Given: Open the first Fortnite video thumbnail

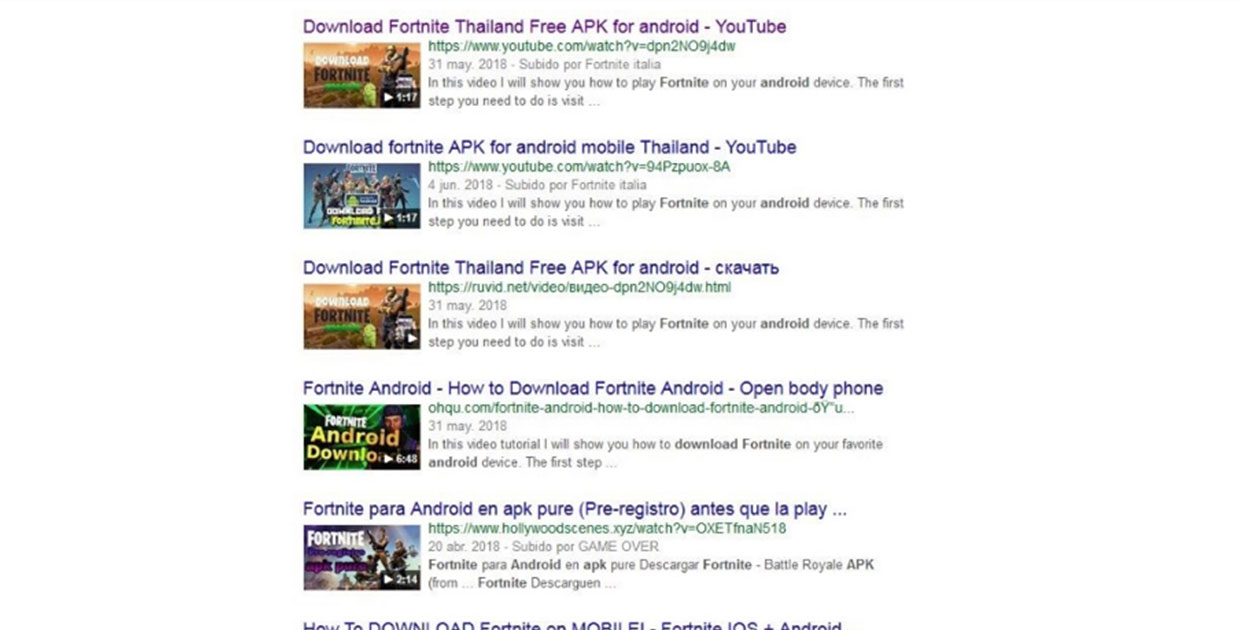Looking at the screenshot, I should point(362,75).
